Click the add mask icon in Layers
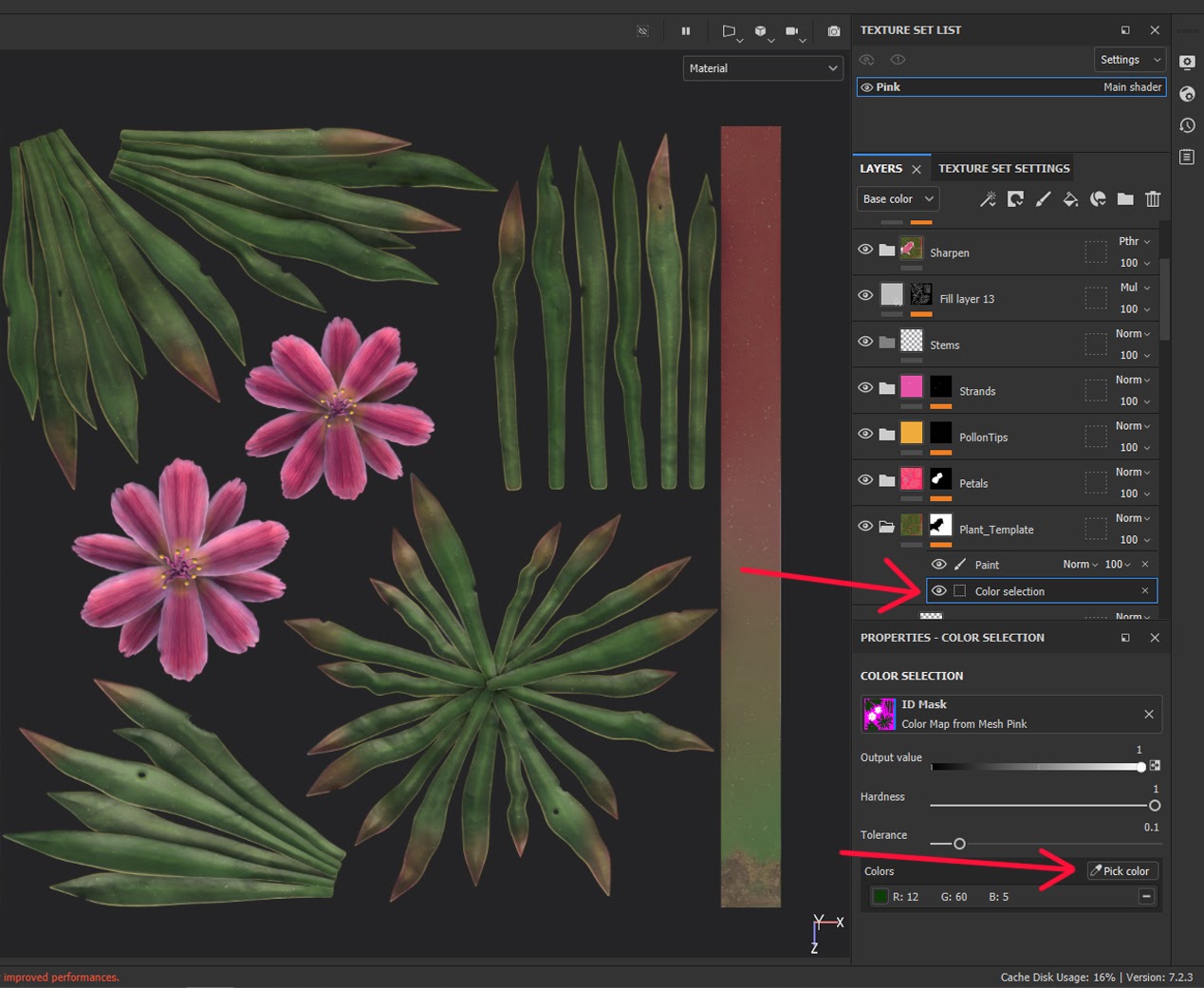This screenshot has width=1204, height=988. [x=1015, y=199]
